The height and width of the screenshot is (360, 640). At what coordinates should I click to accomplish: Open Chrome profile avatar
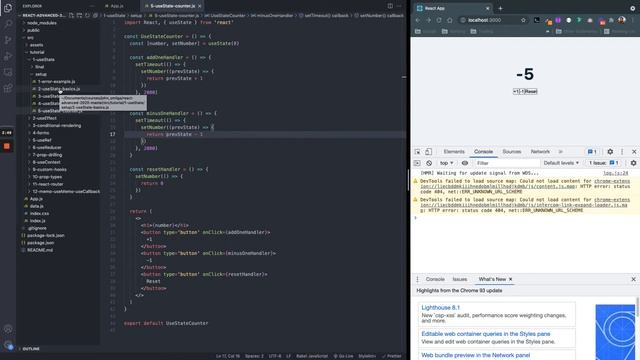[622, 20]
